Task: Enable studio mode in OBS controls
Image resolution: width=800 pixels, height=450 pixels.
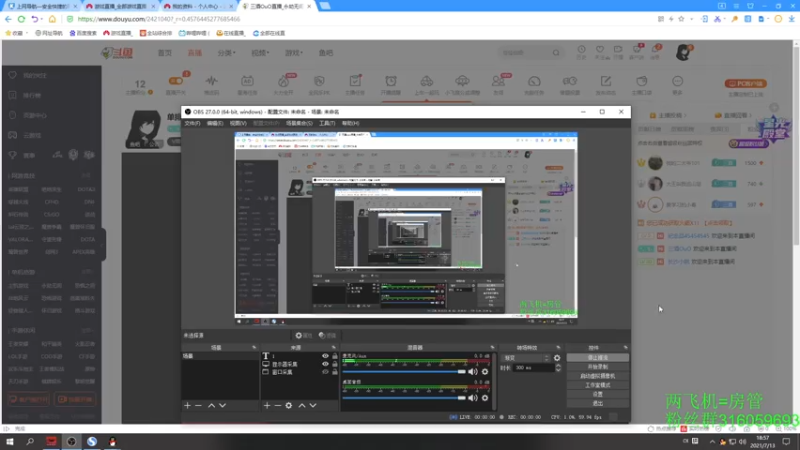Action: click(x=597, y=385)
